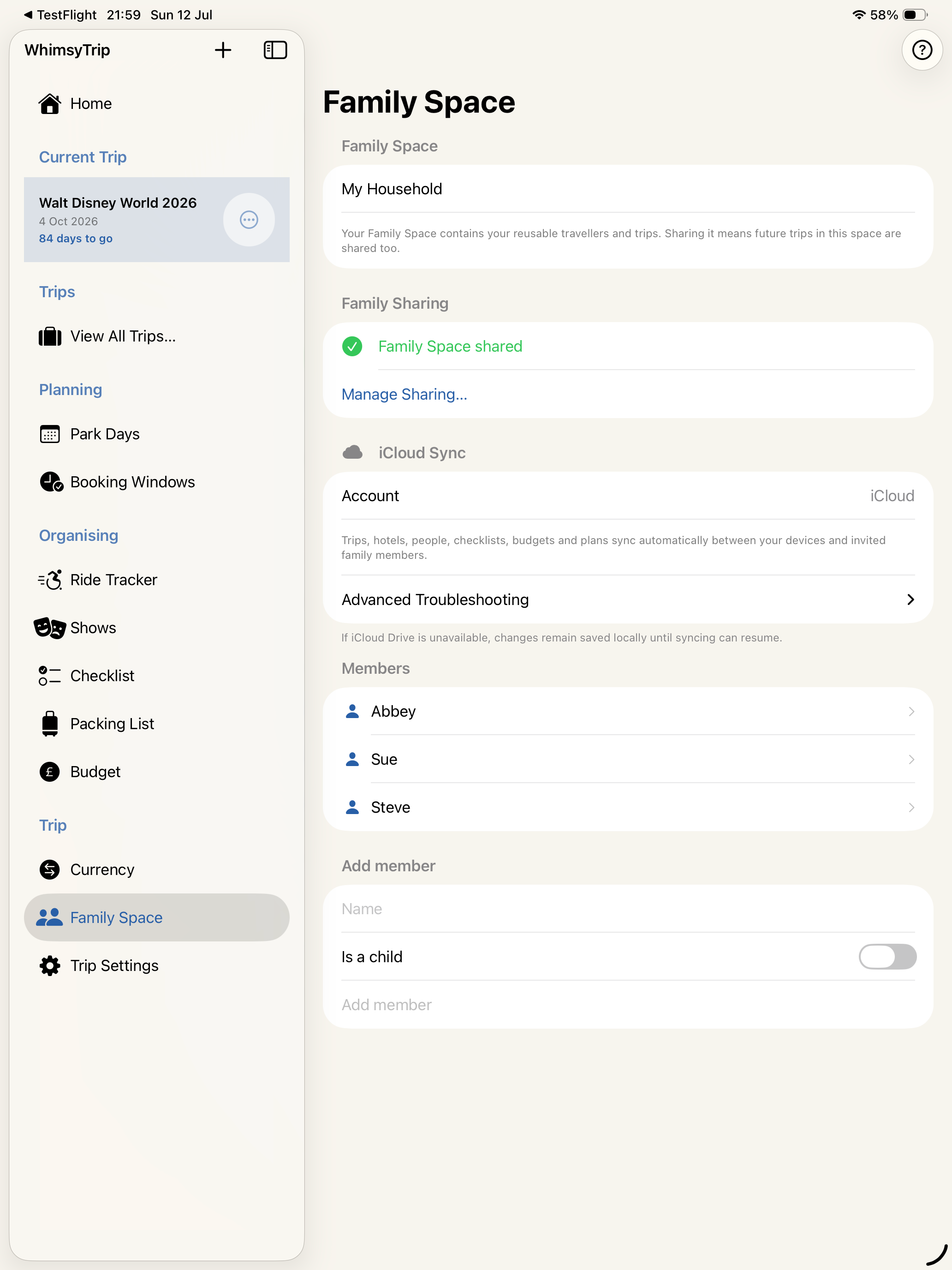The image size is (952, 1270).
Task: Click Steve's person icon
Action: [x=352, y=807]
